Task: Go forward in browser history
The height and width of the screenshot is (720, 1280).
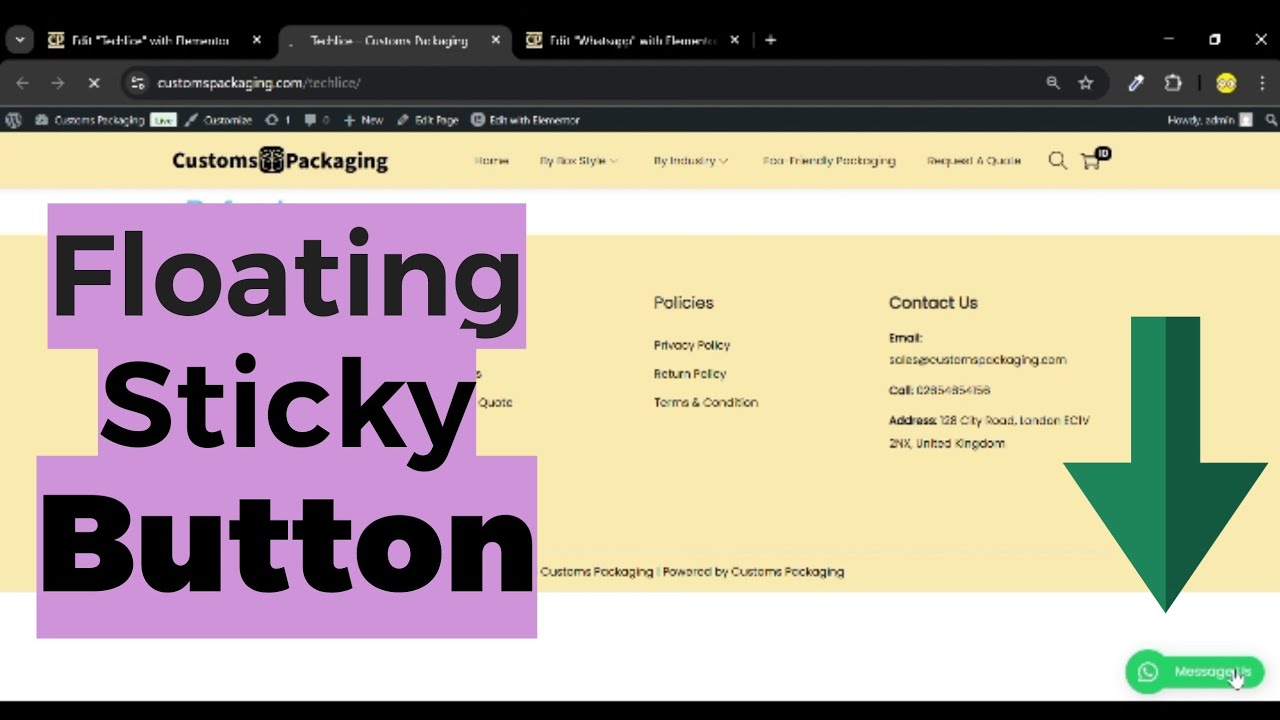Action: tap(57, 83)
